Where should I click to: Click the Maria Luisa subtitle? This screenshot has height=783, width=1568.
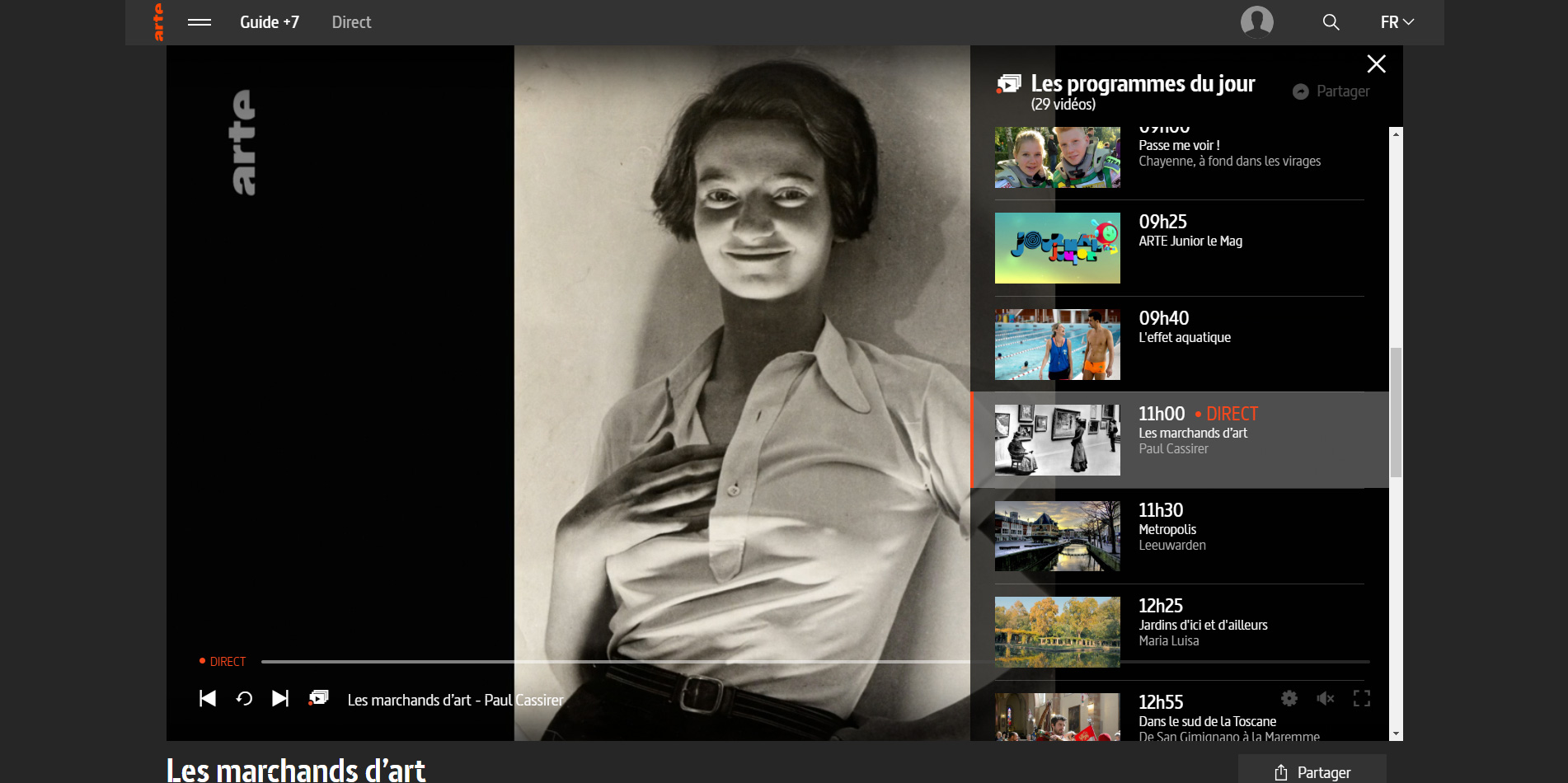click(x=1169, y=640)
